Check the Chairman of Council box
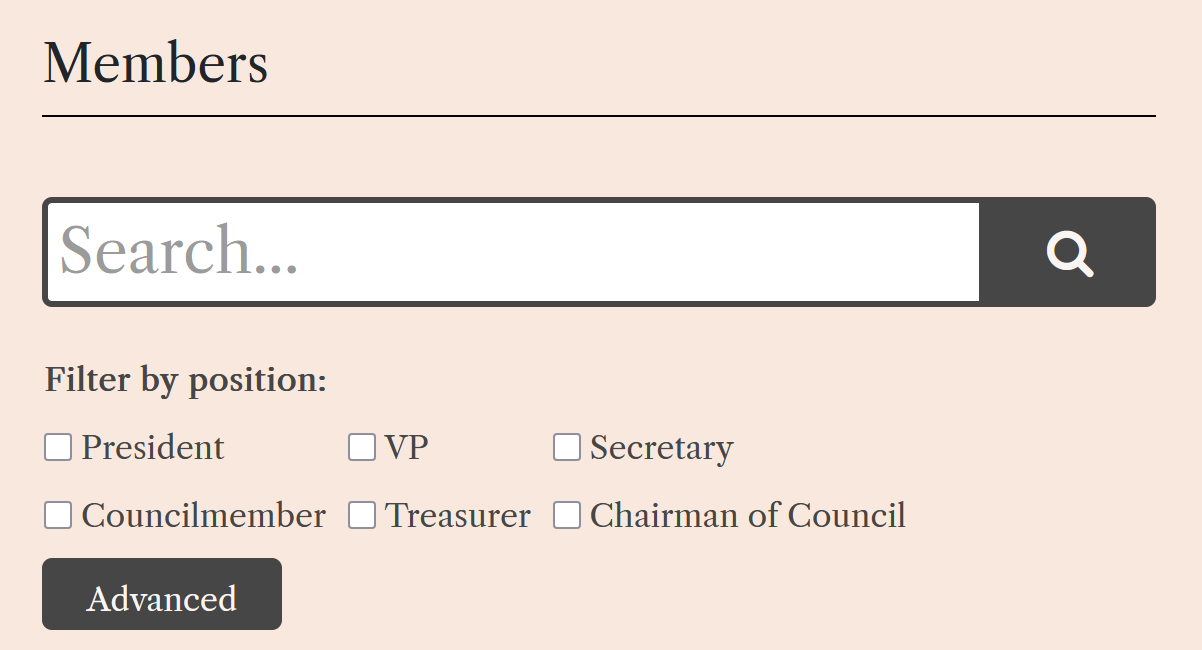This screenshot has height=650, width=1202. point(567,515)
